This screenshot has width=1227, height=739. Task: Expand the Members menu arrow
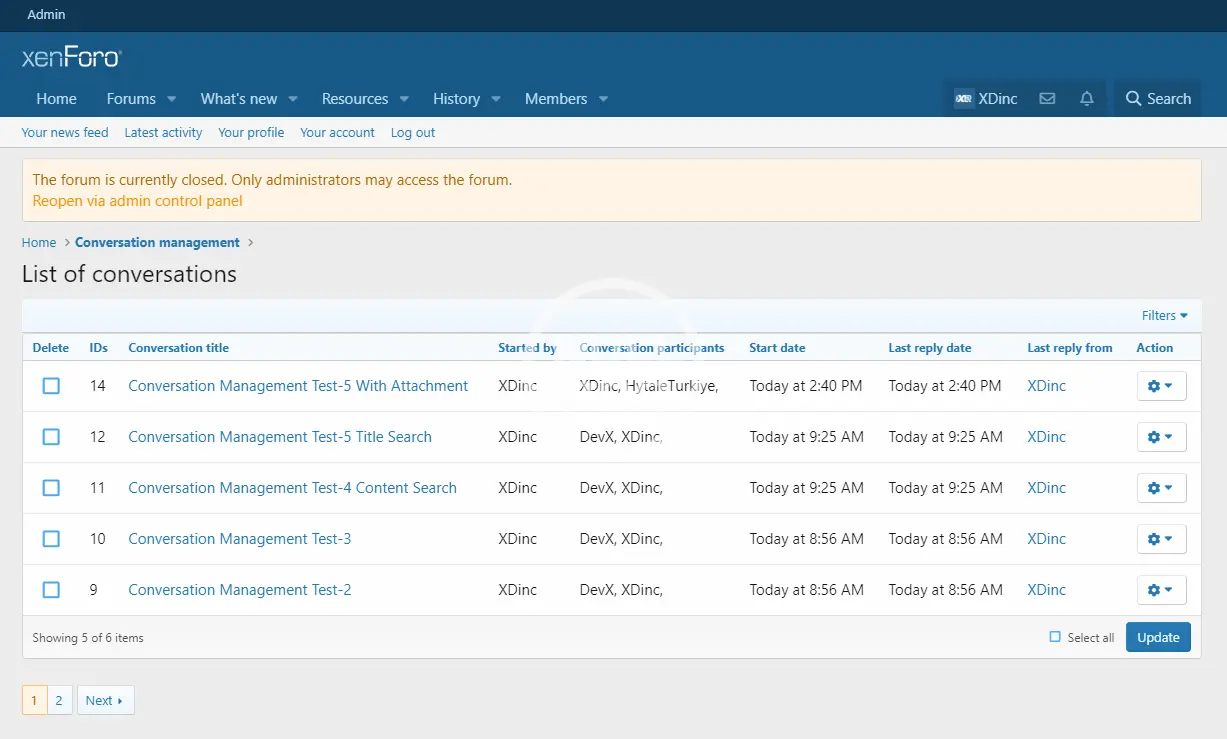coord(604,99)
